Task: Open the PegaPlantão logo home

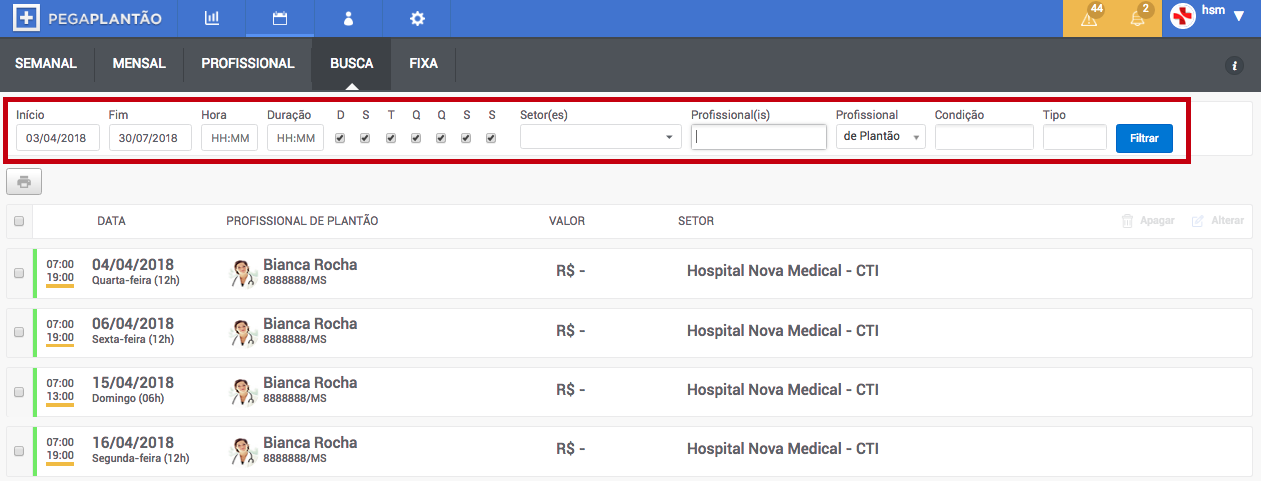Action: tap(89, 18)
